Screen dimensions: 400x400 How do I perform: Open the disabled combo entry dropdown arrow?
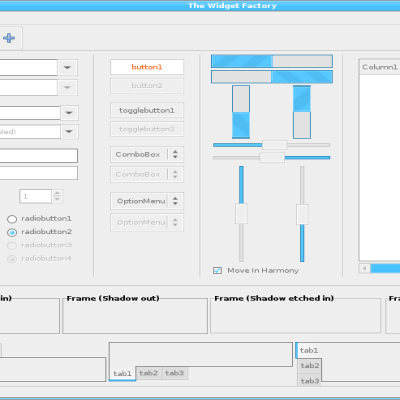coord(69,132)
